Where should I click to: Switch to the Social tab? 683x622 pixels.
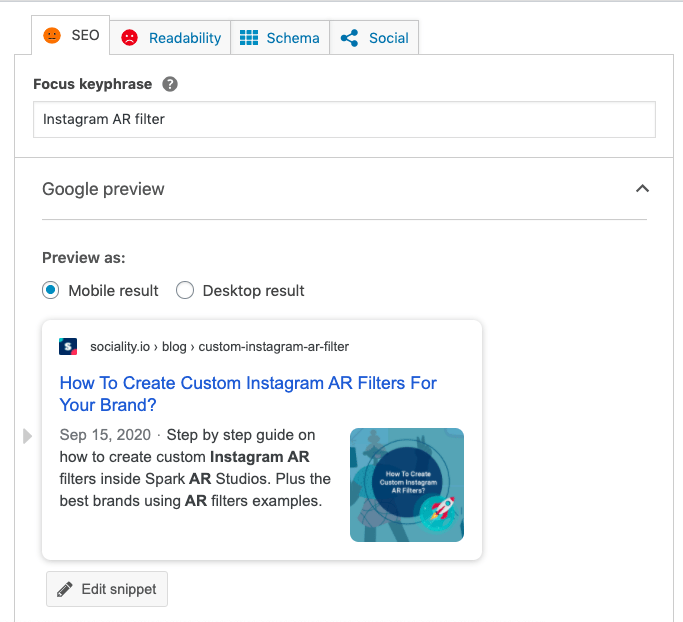click(x=374, y=38)
